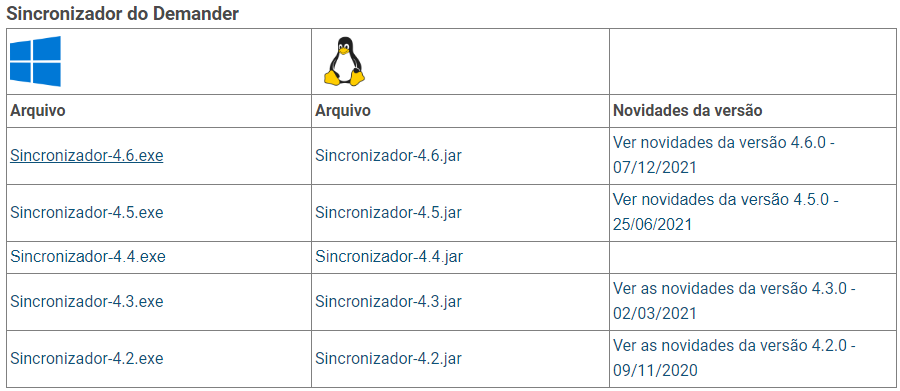The height and width of the screenshot is (391, 900).
Task: Click the Linux column Arquivo header
Action: pyautogui.click(x=343, y=110)
